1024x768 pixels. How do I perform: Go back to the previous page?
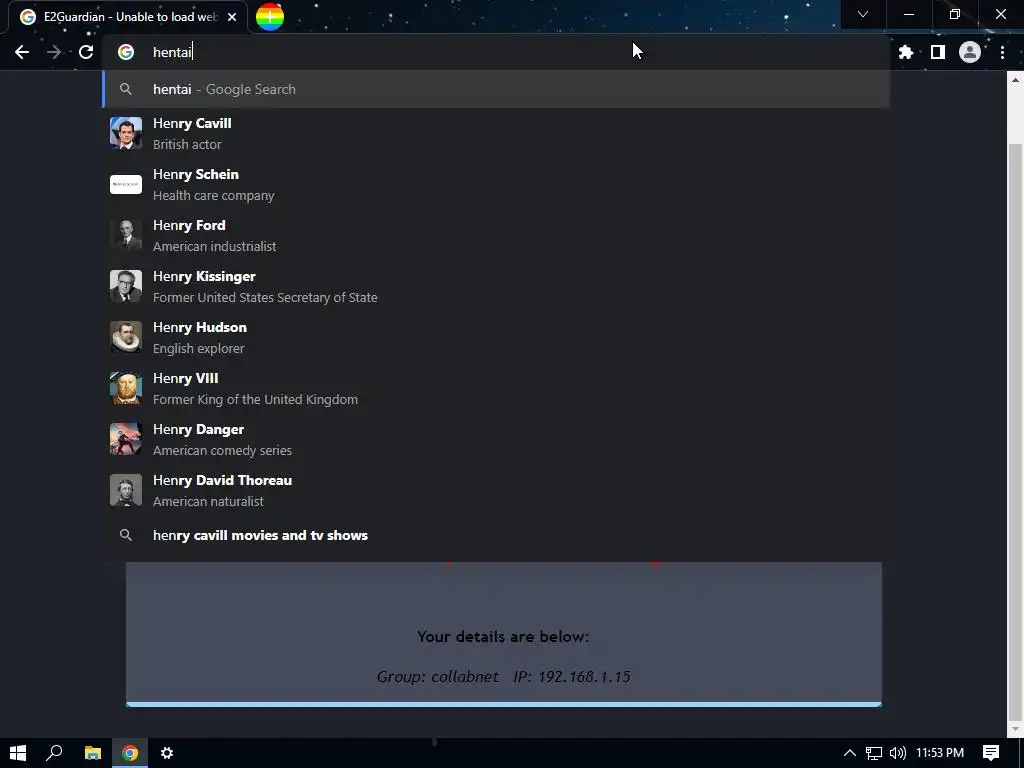click(22, 52)
